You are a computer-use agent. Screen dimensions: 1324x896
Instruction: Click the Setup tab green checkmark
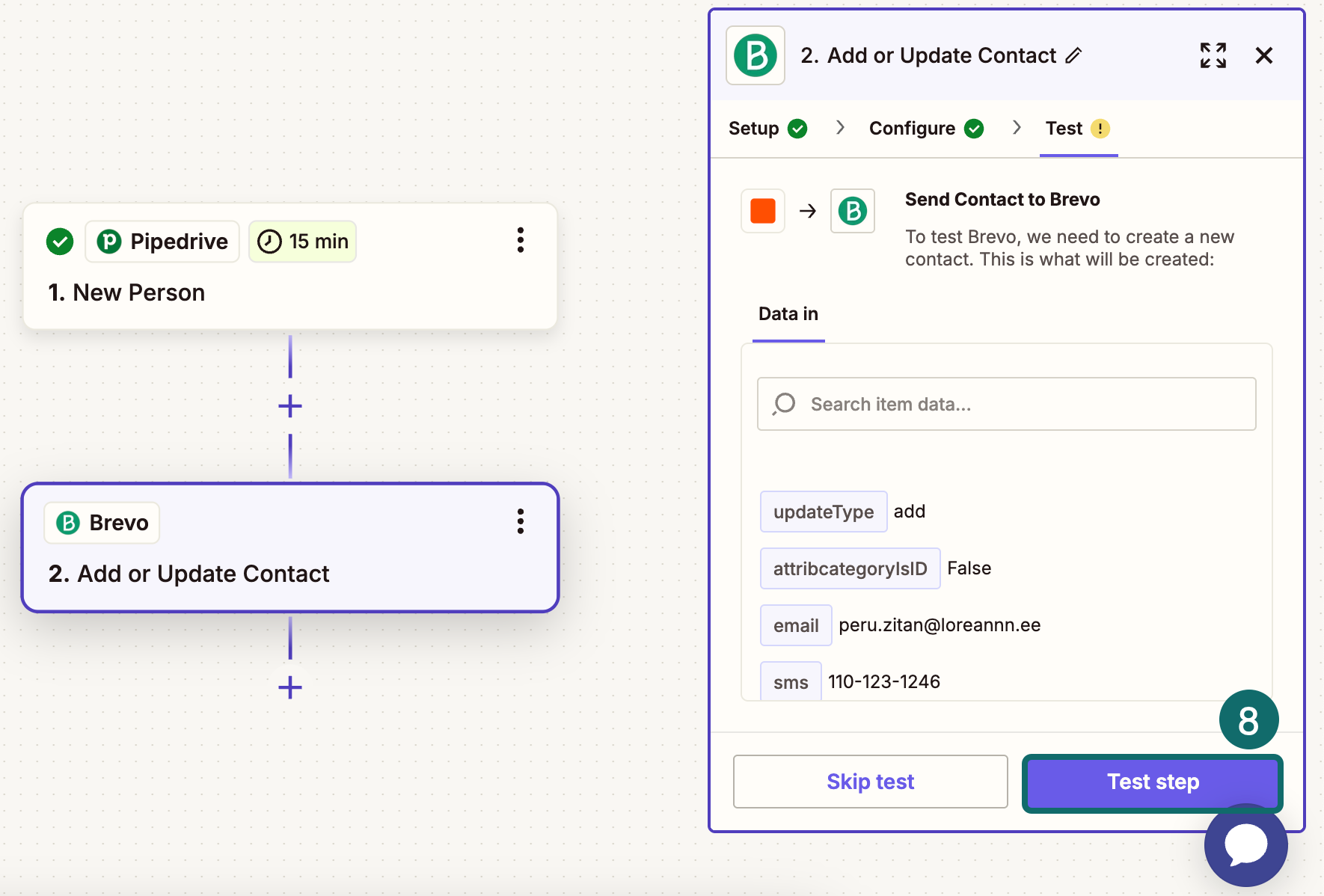point(798,129)
